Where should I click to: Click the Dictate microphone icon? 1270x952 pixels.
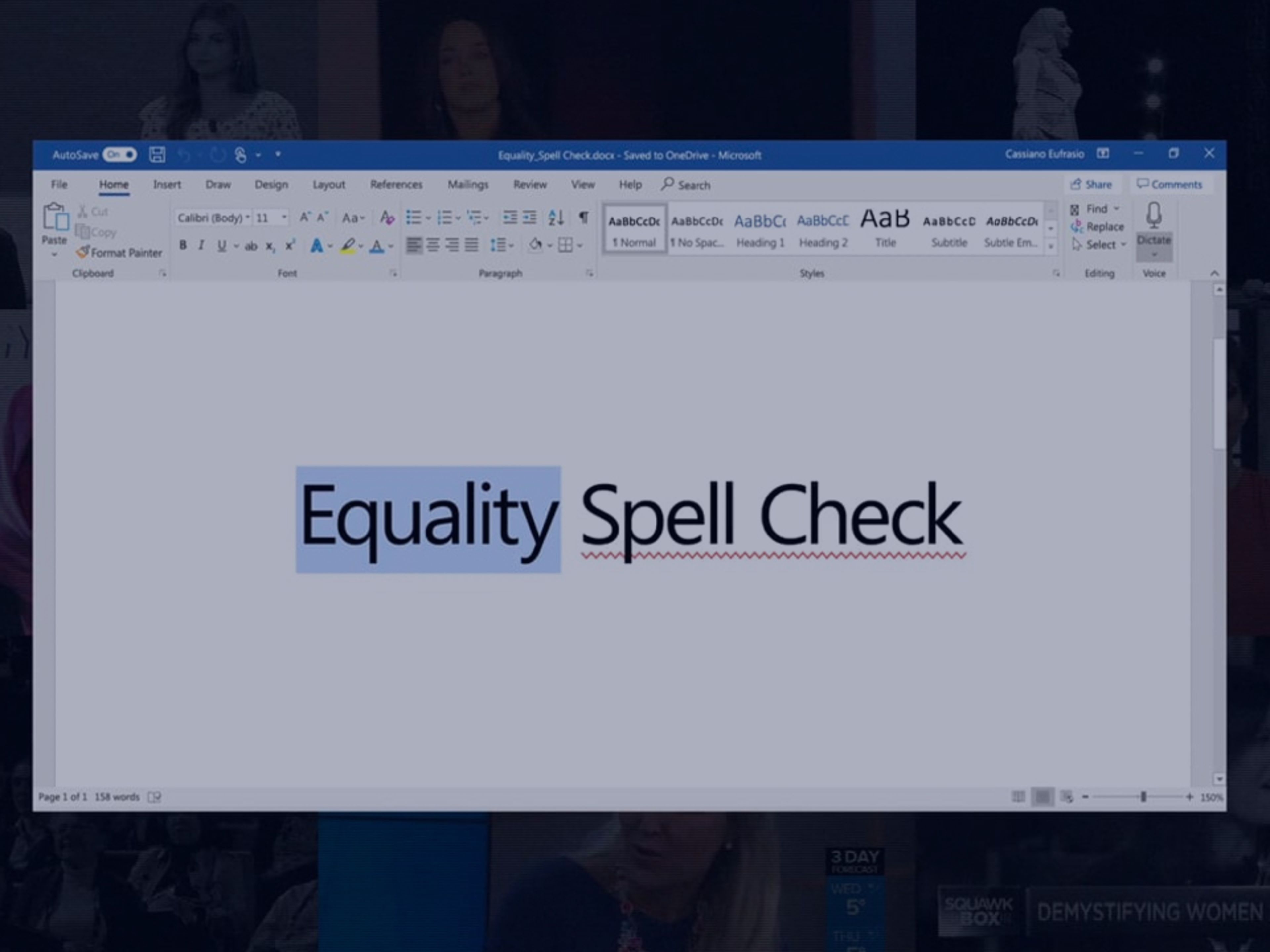tap(1154, 215)
